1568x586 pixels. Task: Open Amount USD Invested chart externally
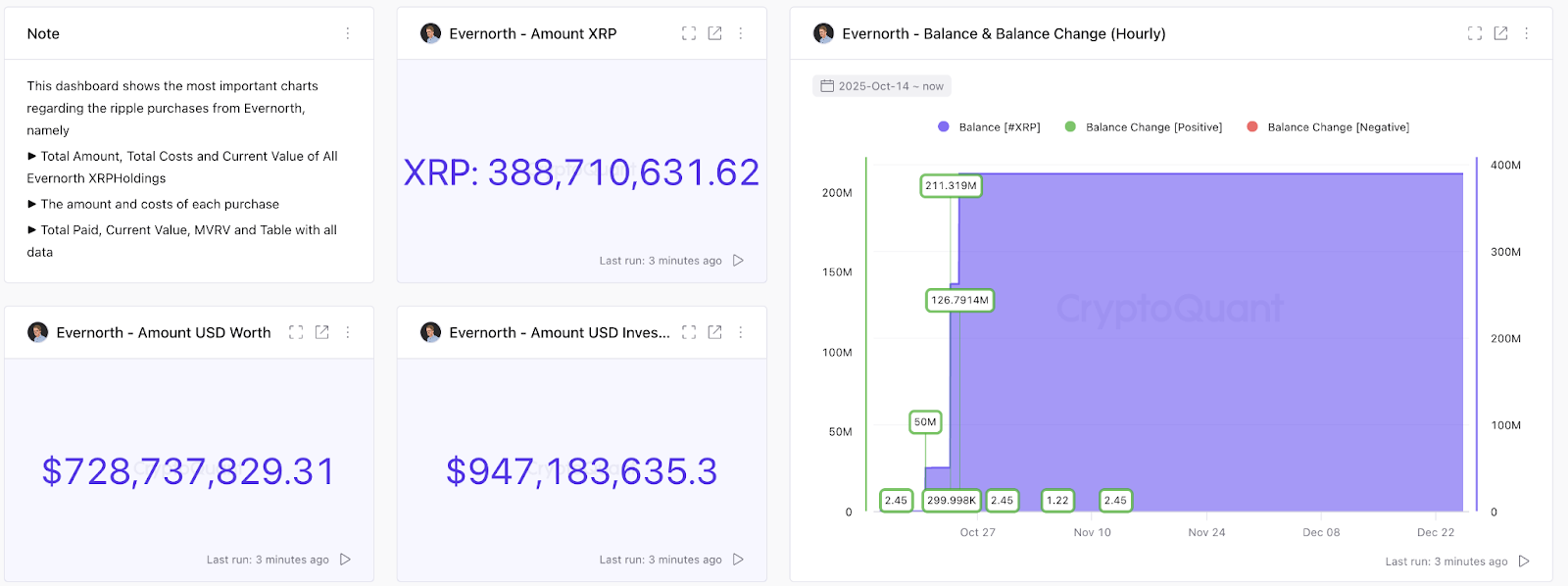click(715, 332)
